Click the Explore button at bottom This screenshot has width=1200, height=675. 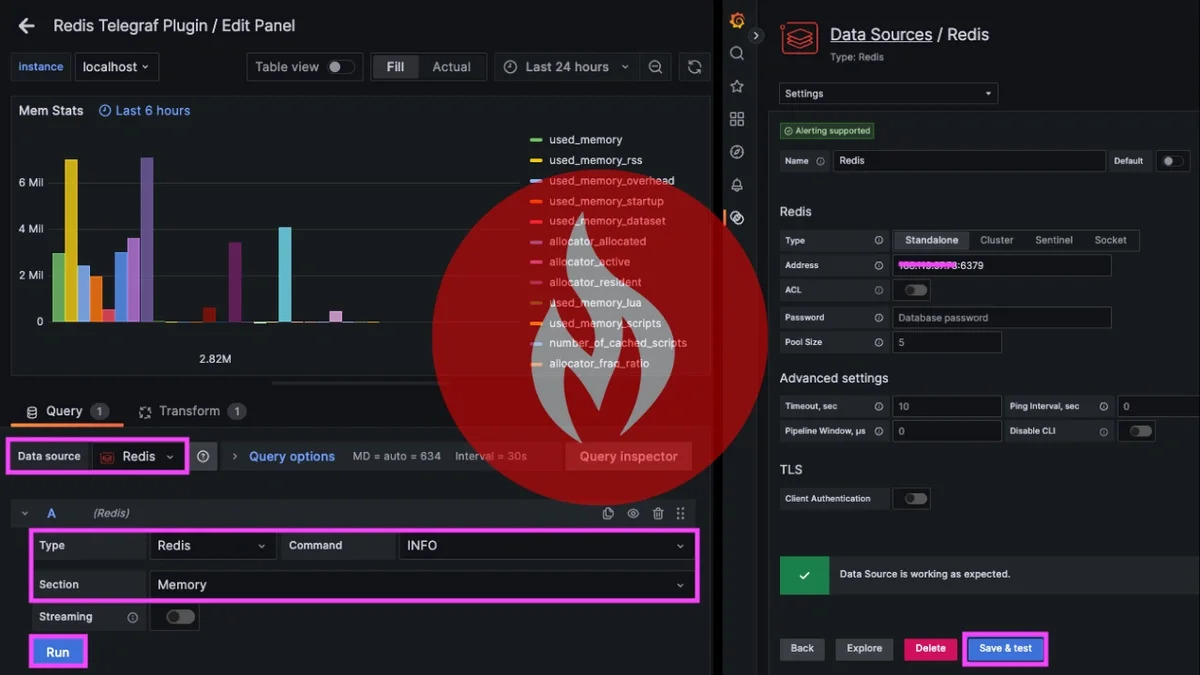click(864, 648)
